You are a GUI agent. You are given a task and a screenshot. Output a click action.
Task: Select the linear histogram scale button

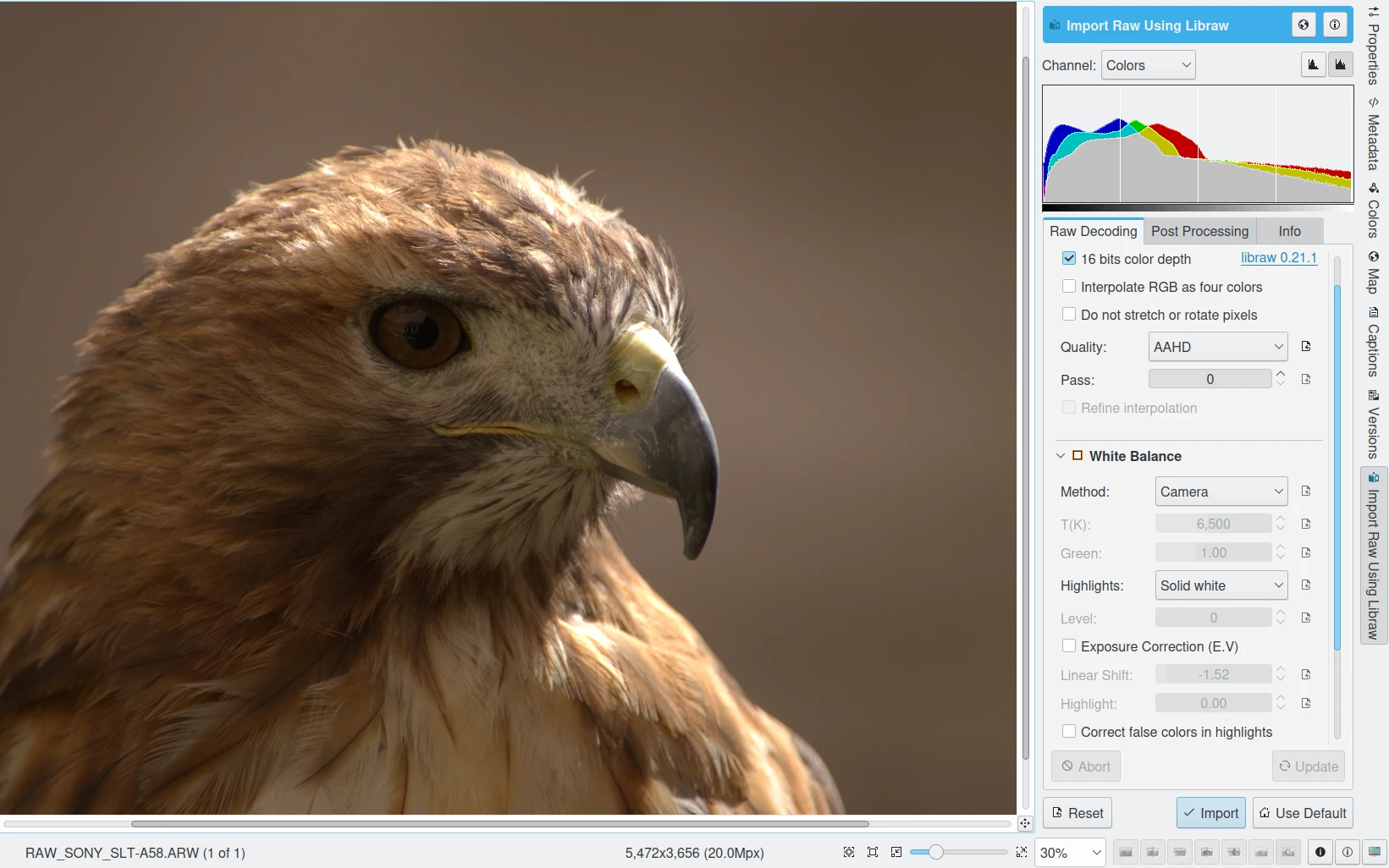tap(1313, 65)
